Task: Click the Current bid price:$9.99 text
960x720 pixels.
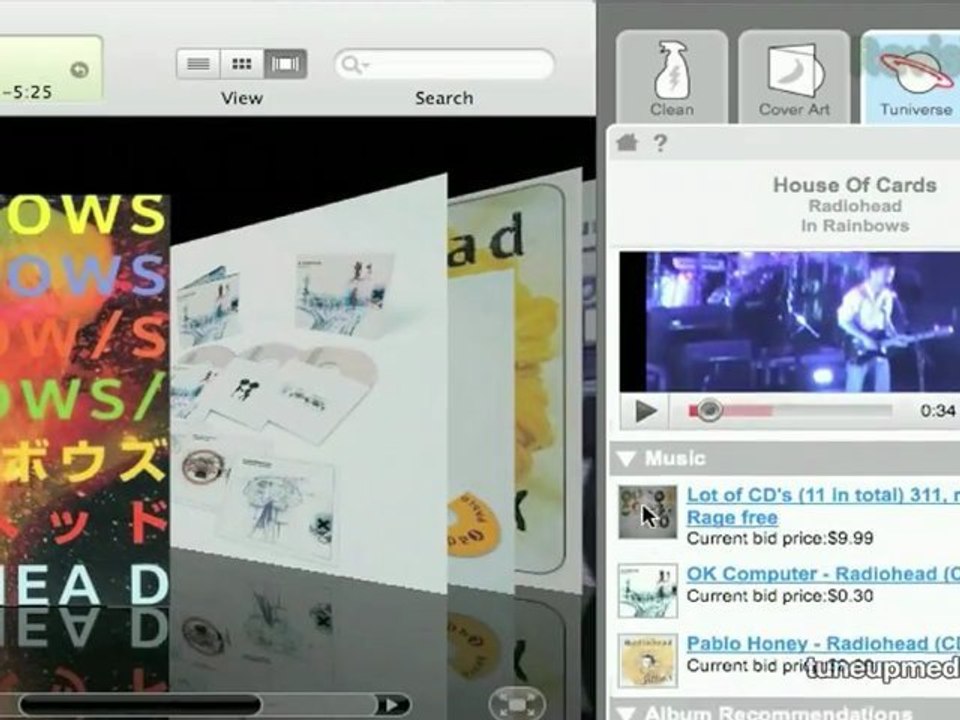Action: pyautogui.click(x=780, y=539)
